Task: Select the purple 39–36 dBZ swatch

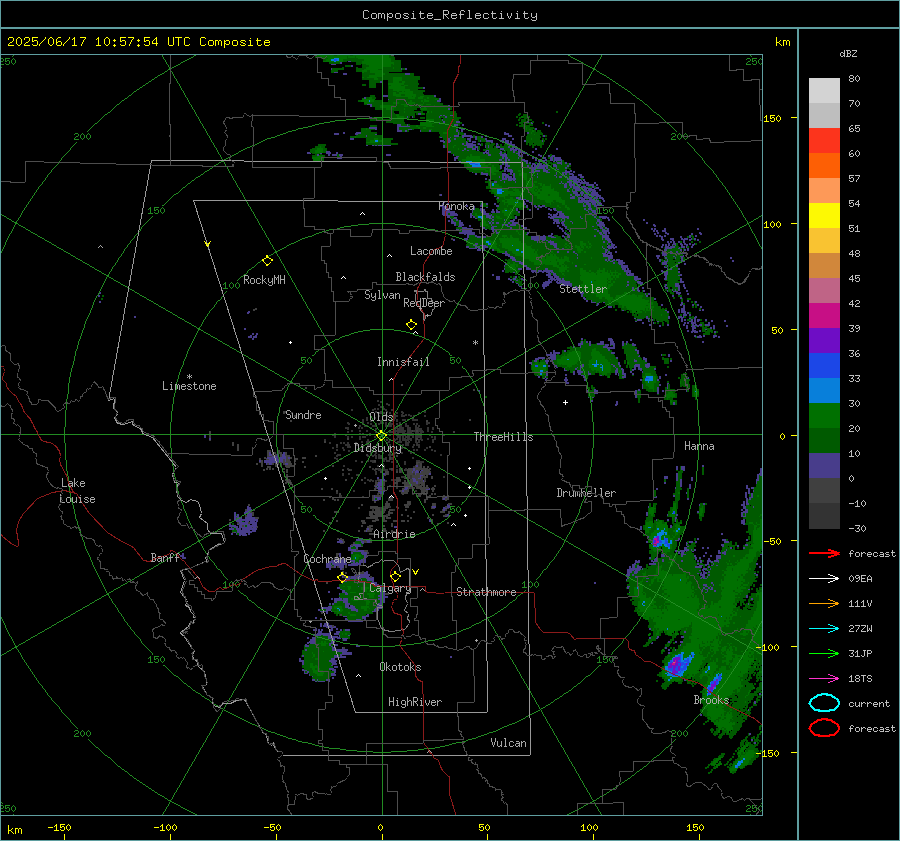Action: pos(824,341)
